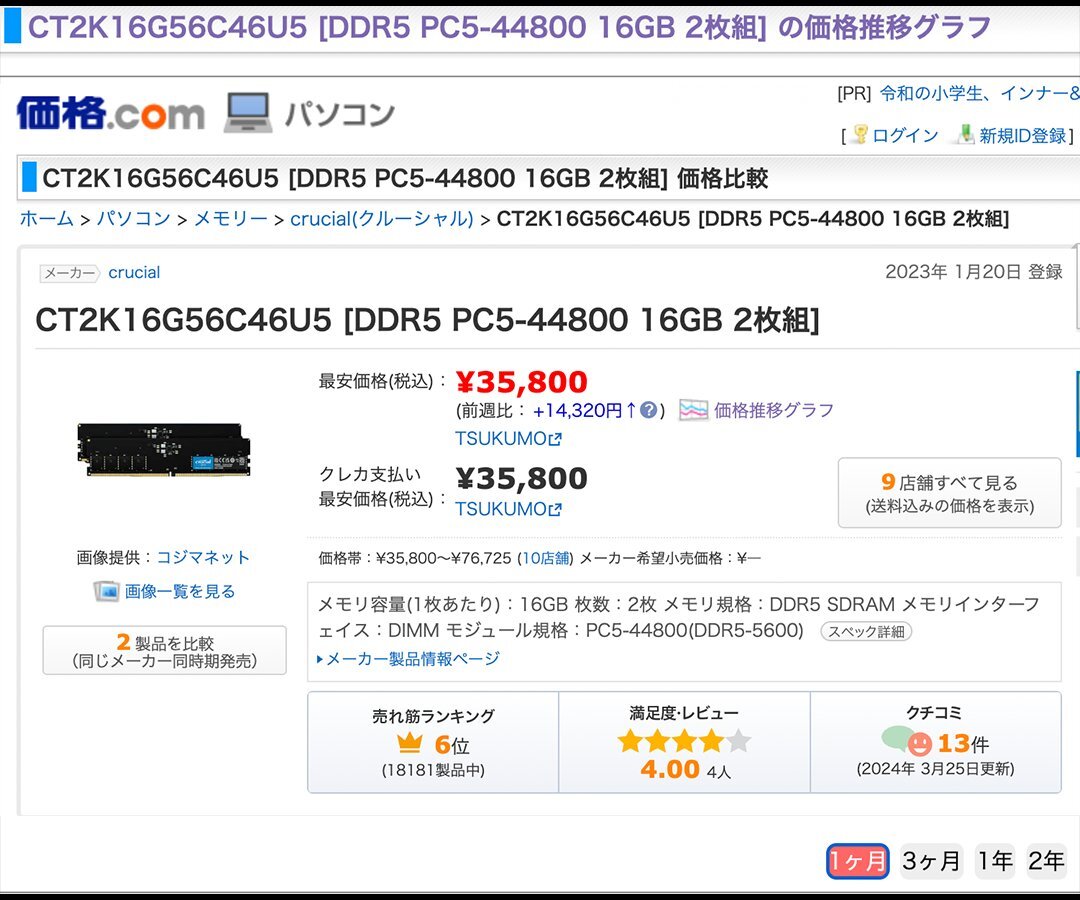
Task: Open the 新規ID登録 link
Action: click(1023, 135)
